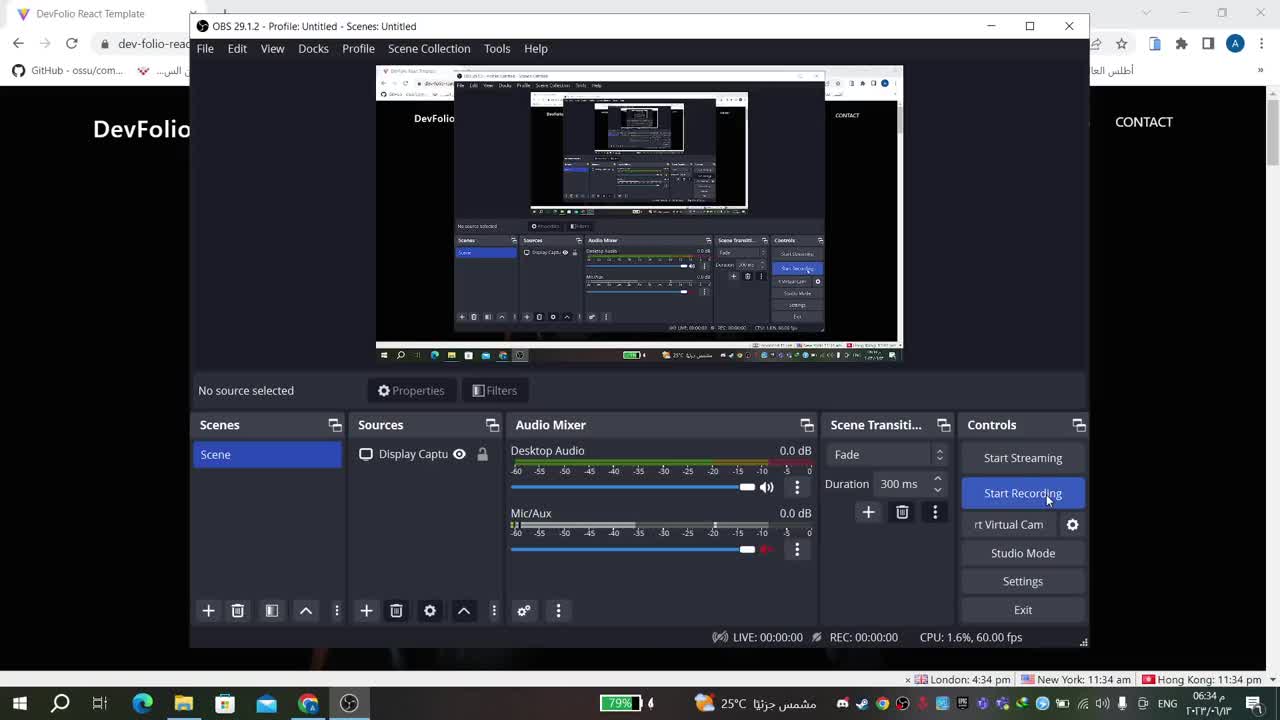Open Windows Start menu
This screenshot has width=1280, height=720.
pyautogui.click(x=19, y=703)
